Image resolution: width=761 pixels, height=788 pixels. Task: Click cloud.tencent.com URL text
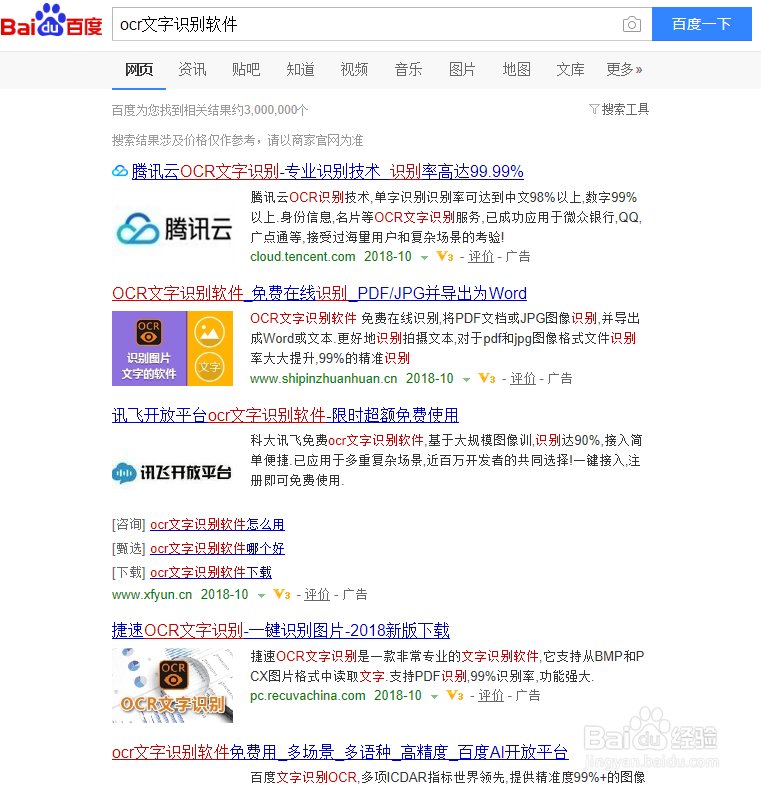click(303, 257)
